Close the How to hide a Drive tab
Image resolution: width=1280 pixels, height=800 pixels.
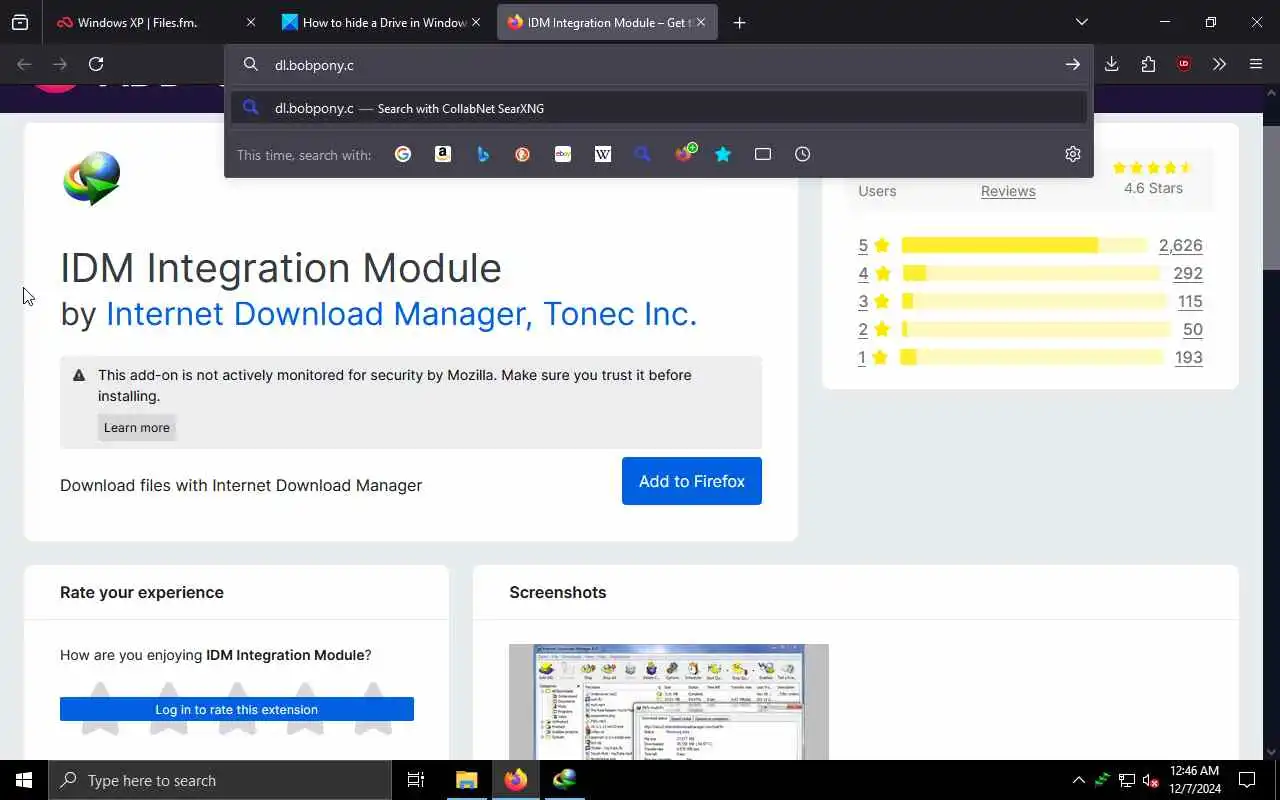[476, 22]
